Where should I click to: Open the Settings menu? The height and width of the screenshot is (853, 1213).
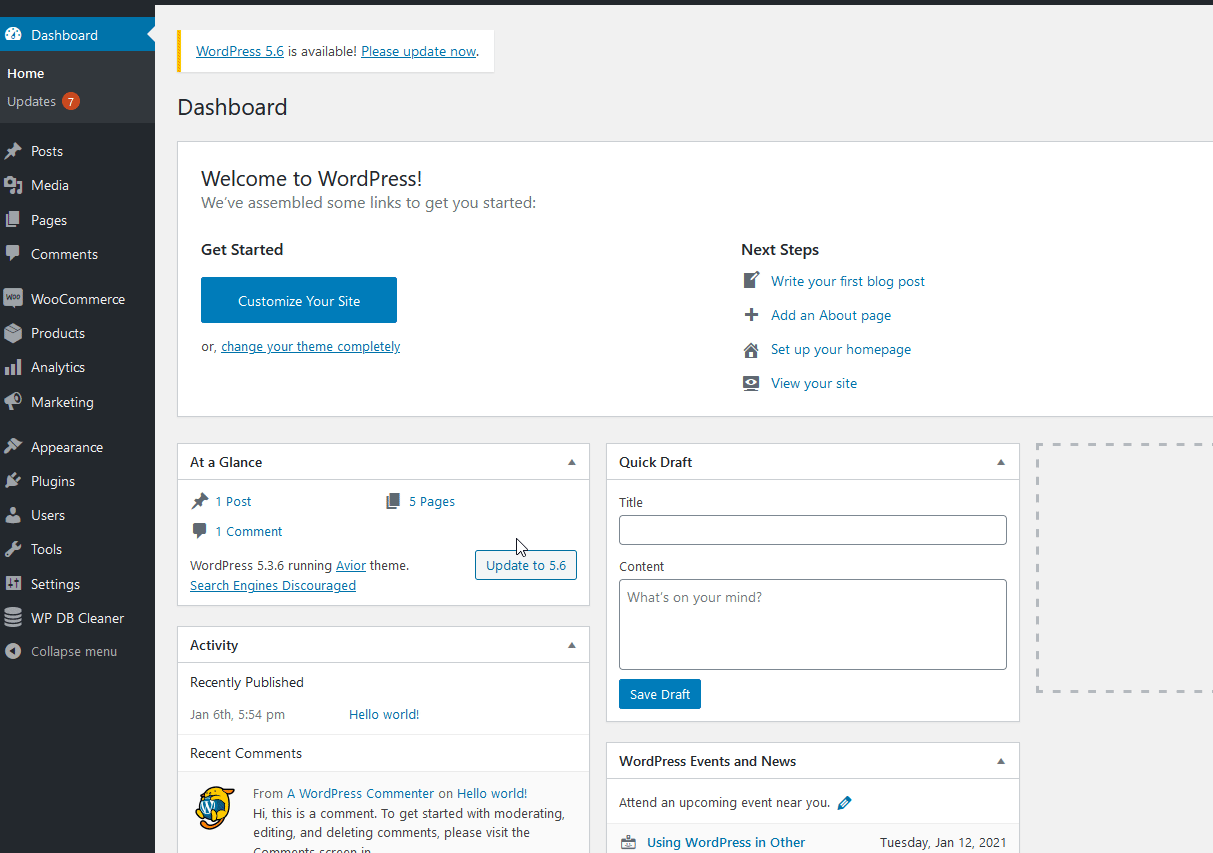pyautogui.click(x=55, y=584)
